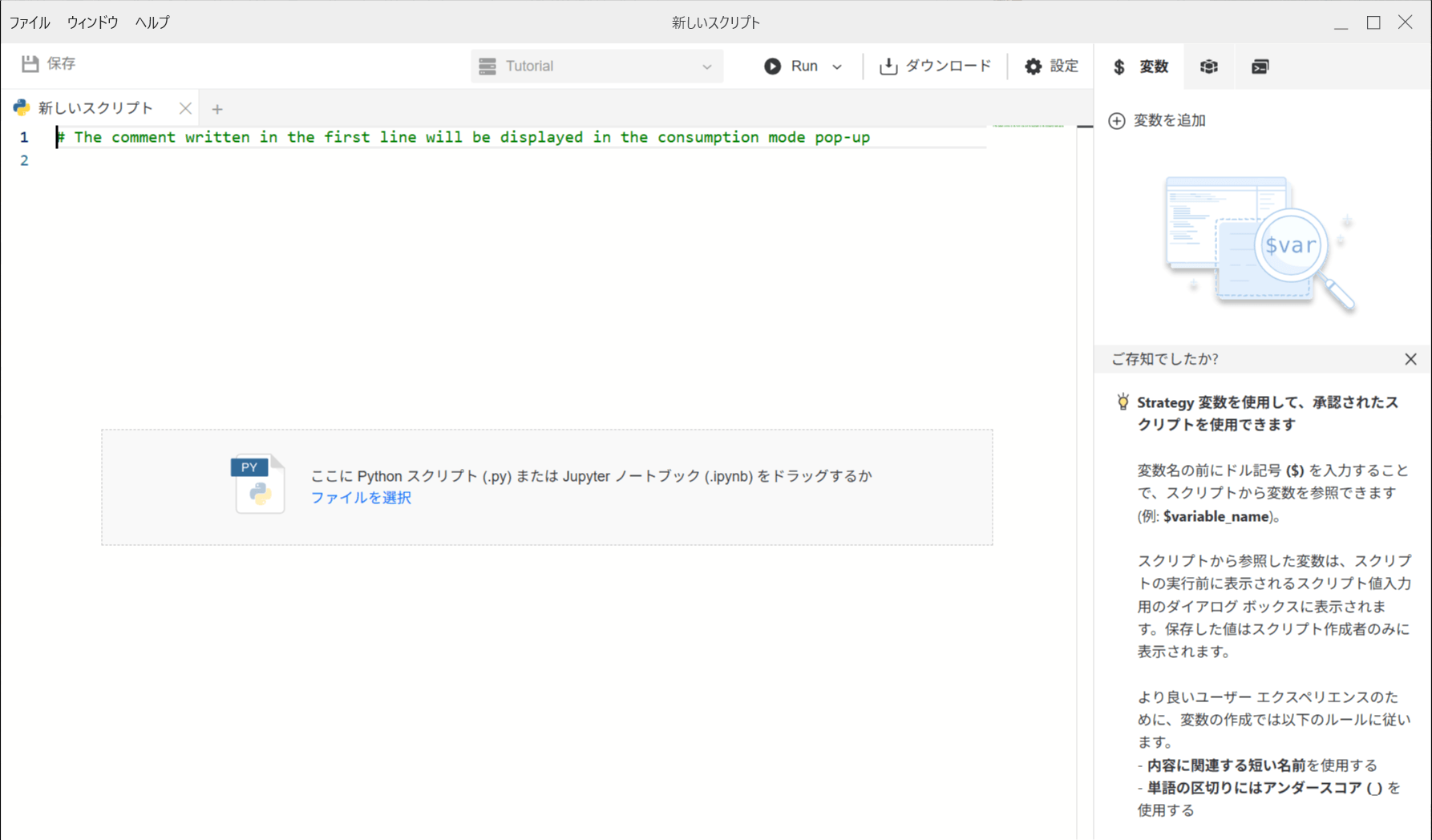The height and width of the screenshot is (840, 1432).
Task: Click the PY Python file icon
Action: 257,484
